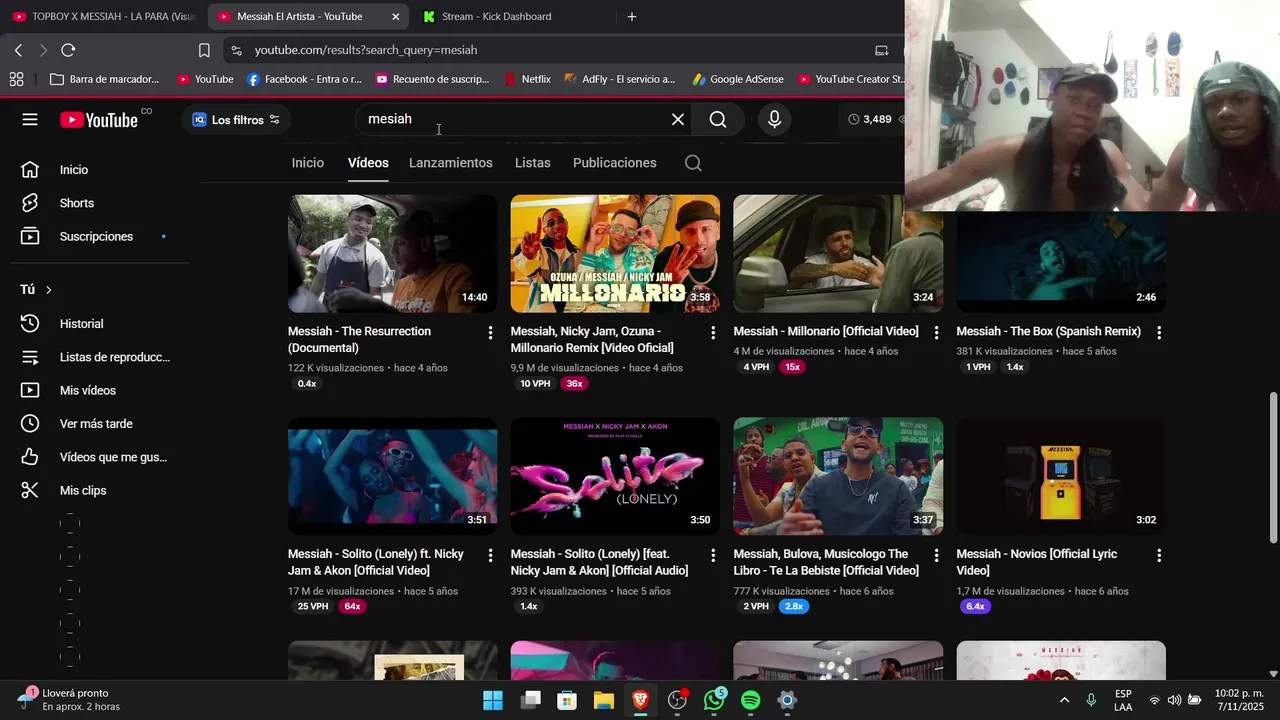
Task: Switch to the Lanzamientos tab
Action: pyautogui.click(x=451, y=163)
